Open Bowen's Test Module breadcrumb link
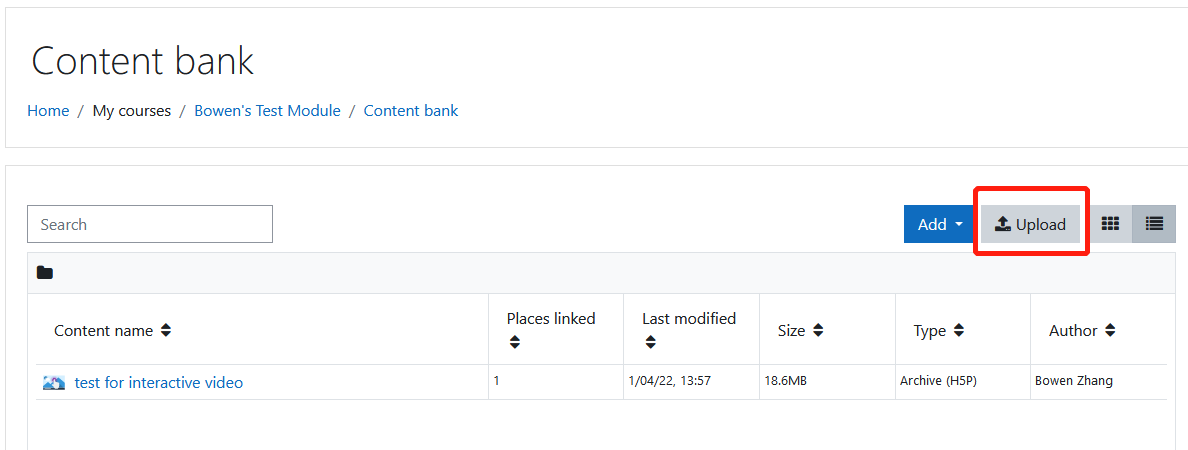 [x=267, y=111]
